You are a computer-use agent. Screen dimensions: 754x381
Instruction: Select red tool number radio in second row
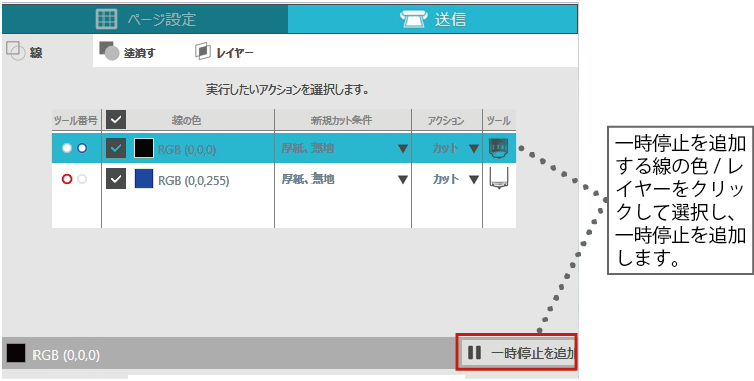click(x=67, y=179)
